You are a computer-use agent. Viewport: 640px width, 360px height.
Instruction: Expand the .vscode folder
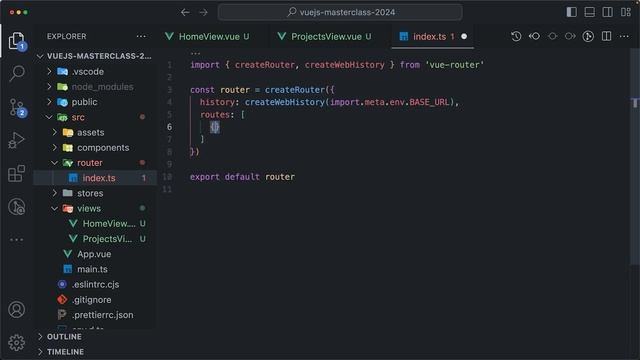pyautogui.click(x=95, y=71)
